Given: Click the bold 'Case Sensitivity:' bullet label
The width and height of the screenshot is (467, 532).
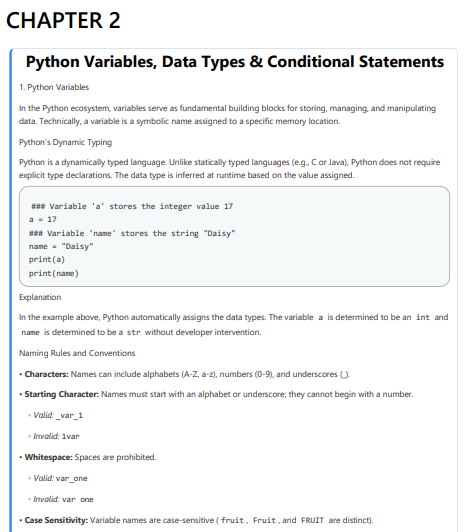Looking at the screenshot, I should point(56,520).
